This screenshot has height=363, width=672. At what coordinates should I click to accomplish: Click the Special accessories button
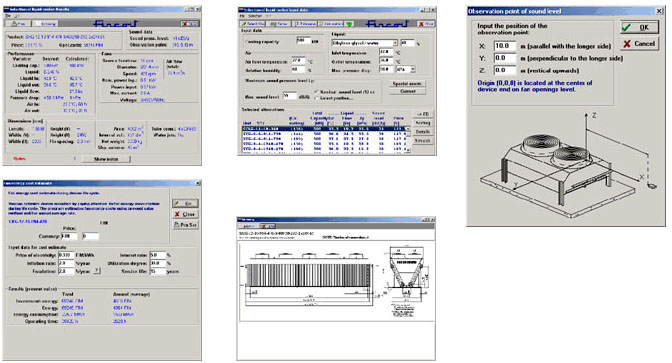408,84
